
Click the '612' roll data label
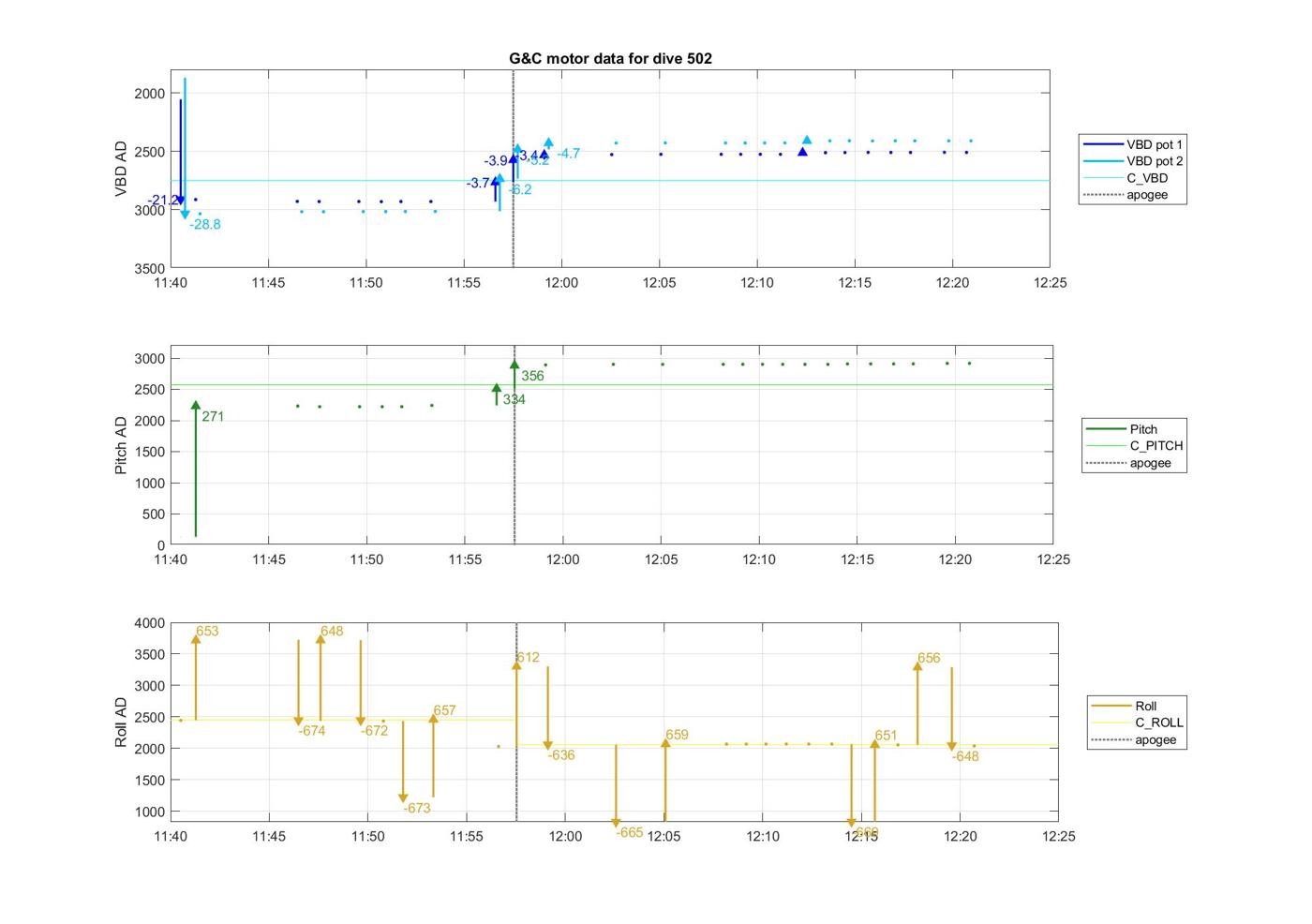click(528, 658)
